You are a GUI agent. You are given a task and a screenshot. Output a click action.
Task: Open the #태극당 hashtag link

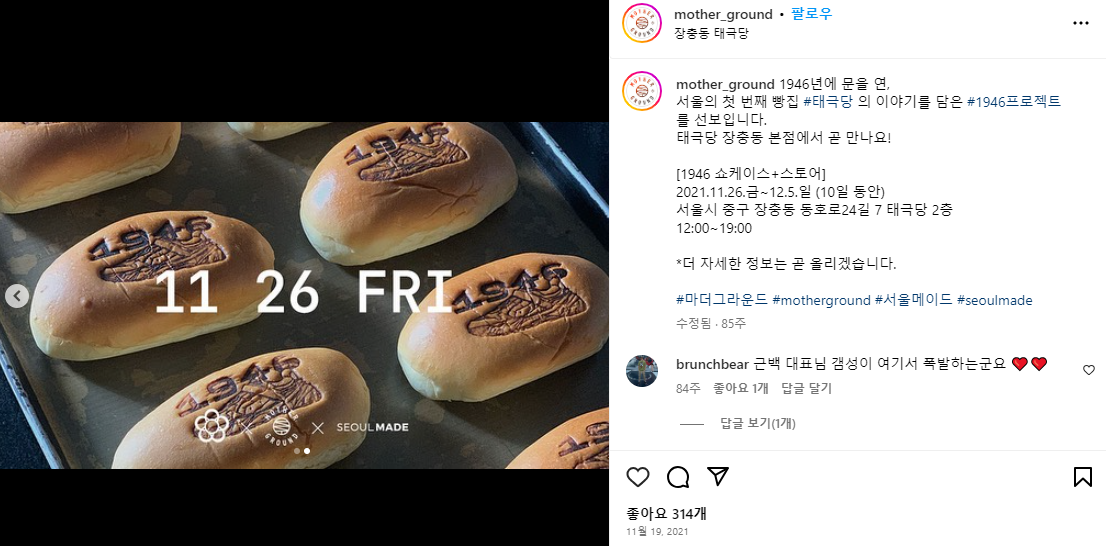[x=828, y=101]
